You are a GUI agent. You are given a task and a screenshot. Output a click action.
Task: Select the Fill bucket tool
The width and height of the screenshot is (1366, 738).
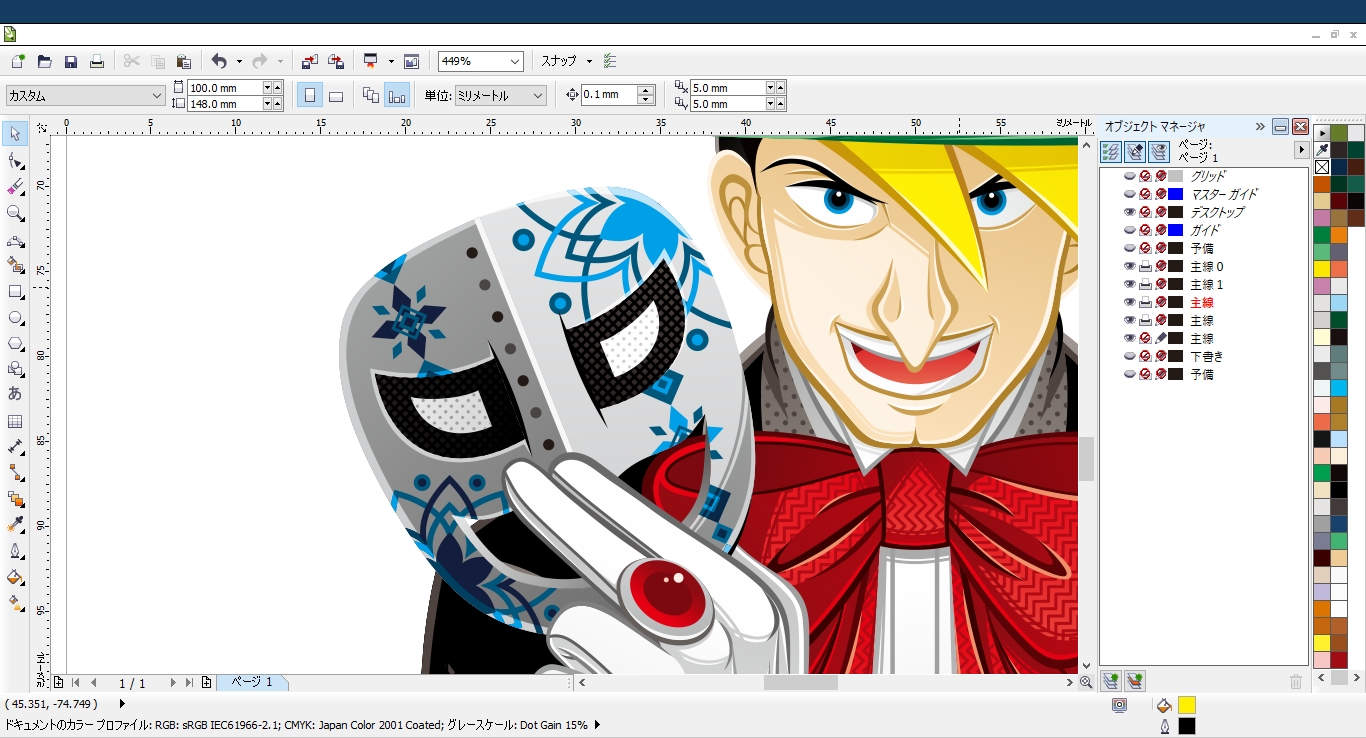coord(15,577)
